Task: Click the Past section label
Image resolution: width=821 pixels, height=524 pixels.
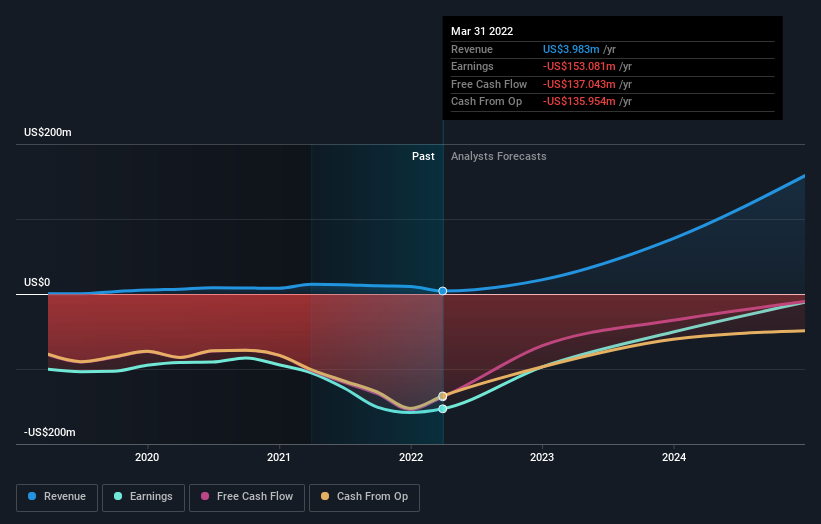Action: point(423,157)
